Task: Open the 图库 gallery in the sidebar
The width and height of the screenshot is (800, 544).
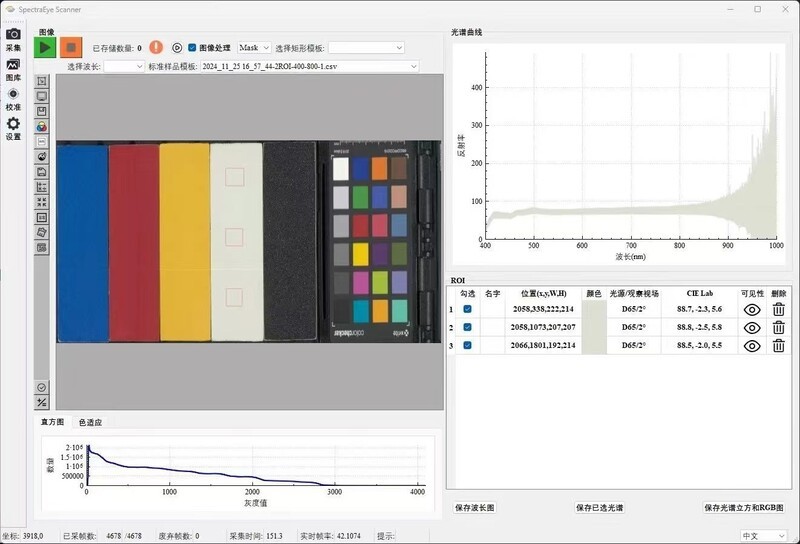Action: (13, 65)
